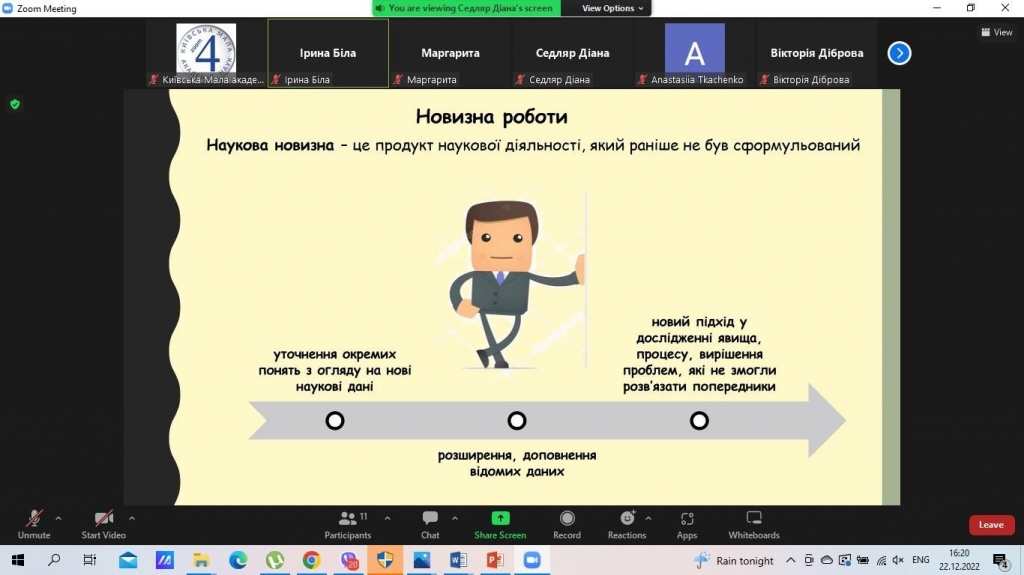Select Седляр Діана participant tile

click(572, 54)
